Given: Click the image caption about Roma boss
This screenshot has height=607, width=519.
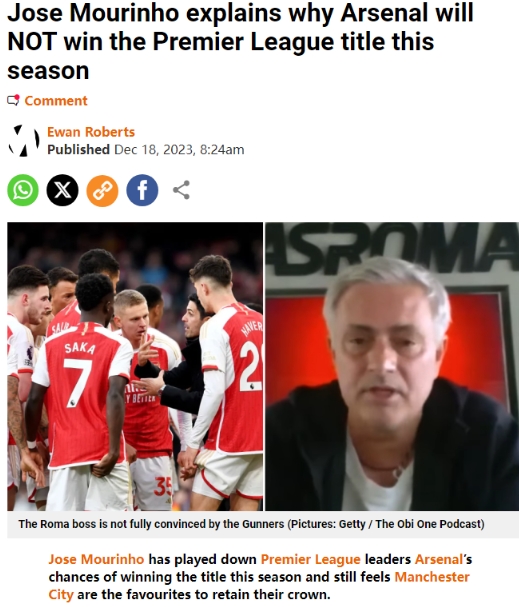Looking at the screenshot, I should (251, 524).
